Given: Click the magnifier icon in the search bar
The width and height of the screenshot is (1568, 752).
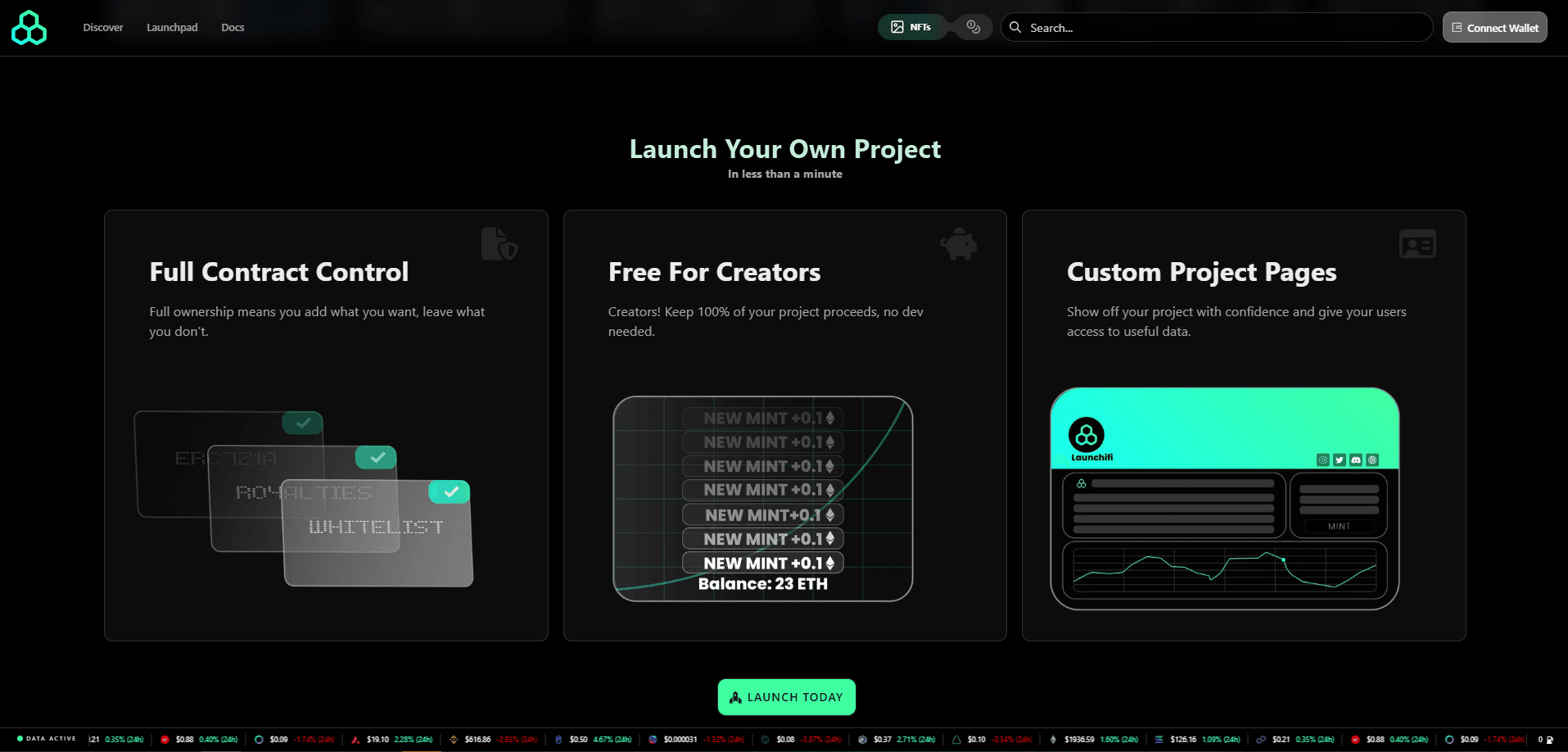Looking at the screenshot, I should [x=1014, y=27].
